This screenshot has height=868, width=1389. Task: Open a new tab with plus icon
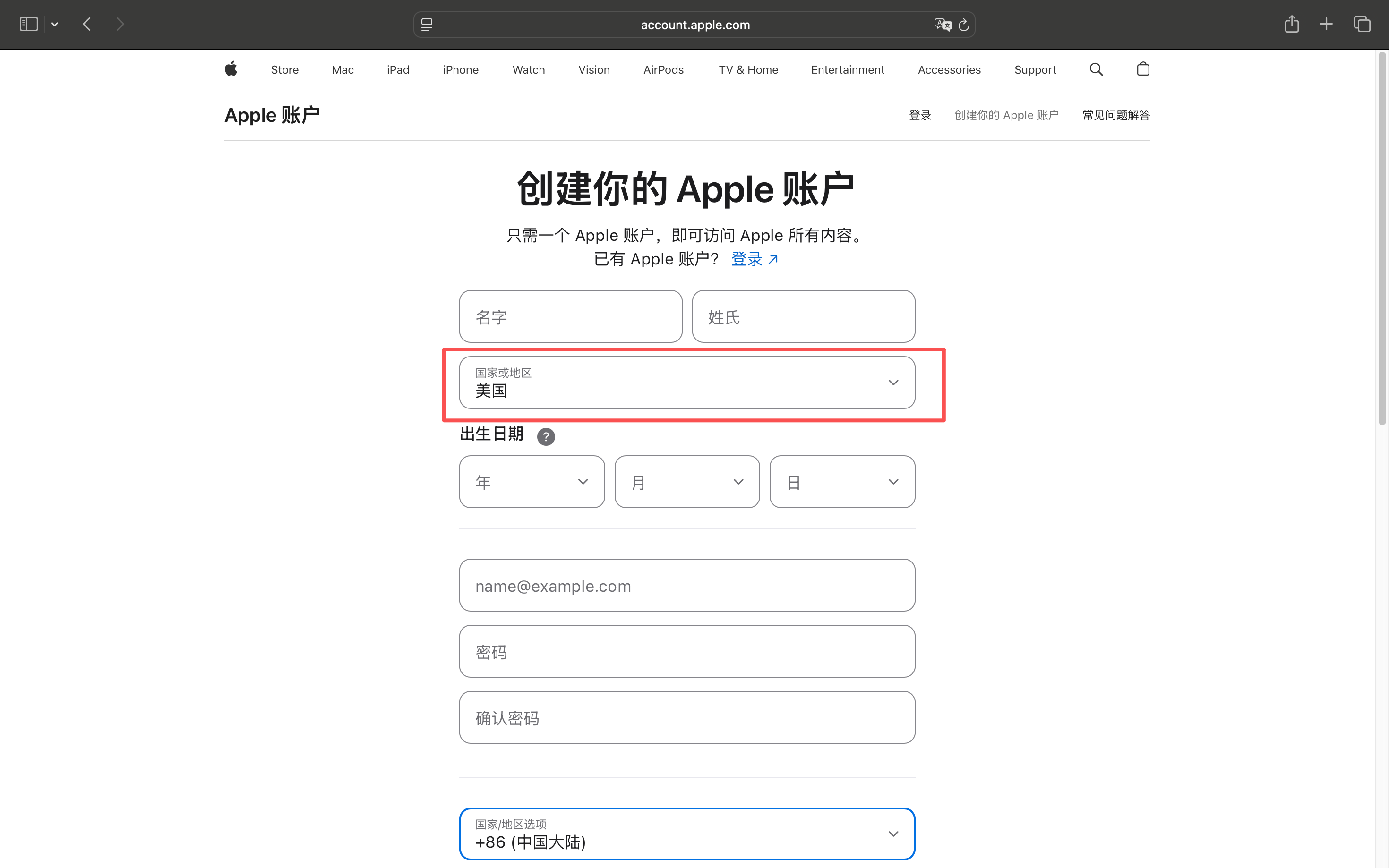tap(1326, 24)
